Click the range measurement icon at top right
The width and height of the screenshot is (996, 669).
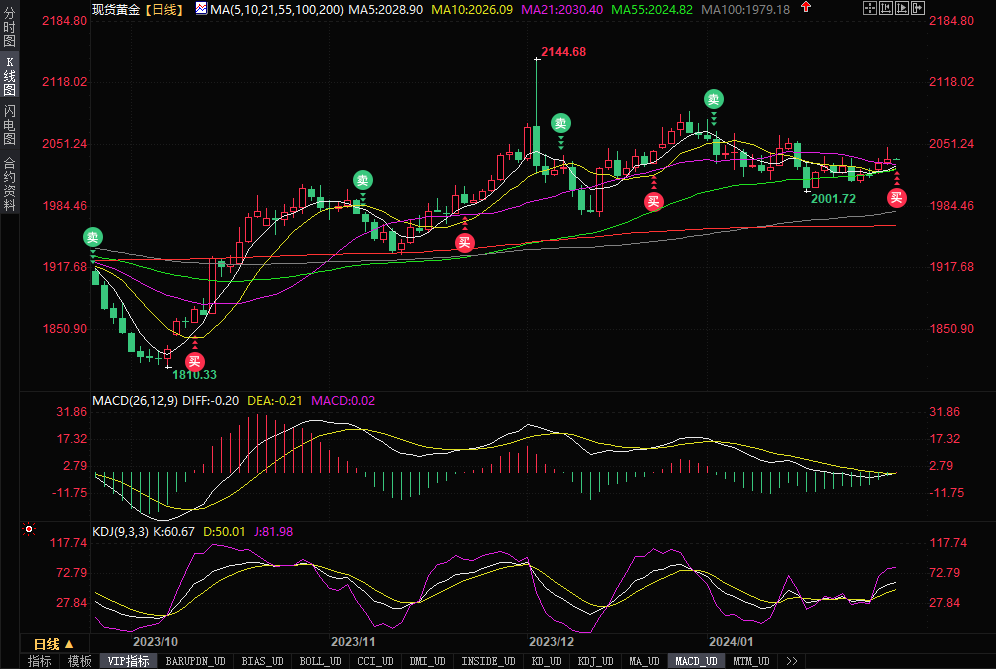point(886,8)
